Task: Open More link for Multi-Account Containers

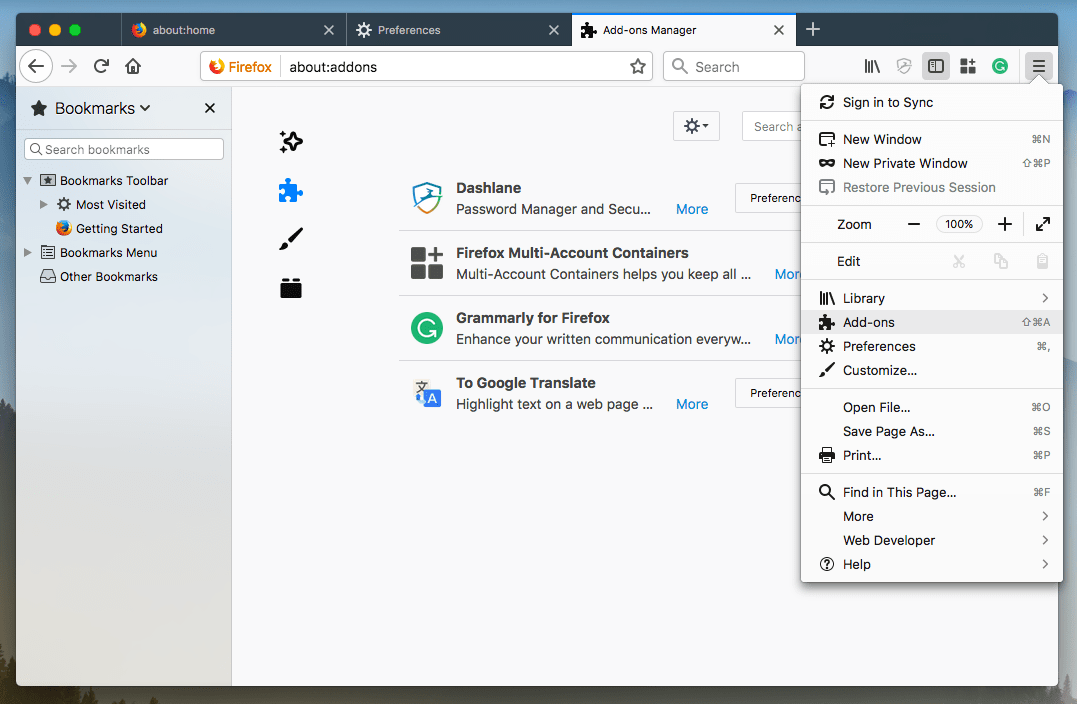Action: [x=787, y=275]
